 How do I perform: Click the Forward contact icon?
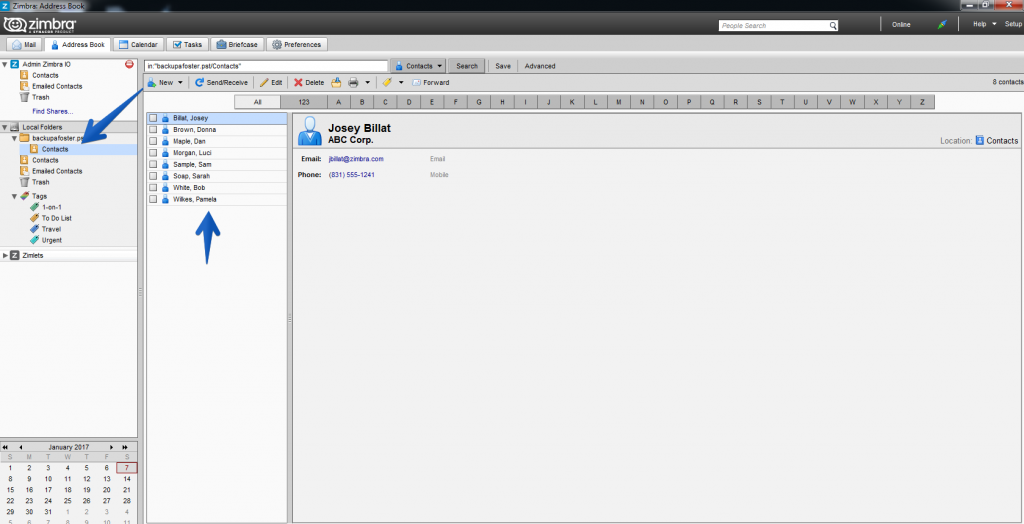point(415,83)
